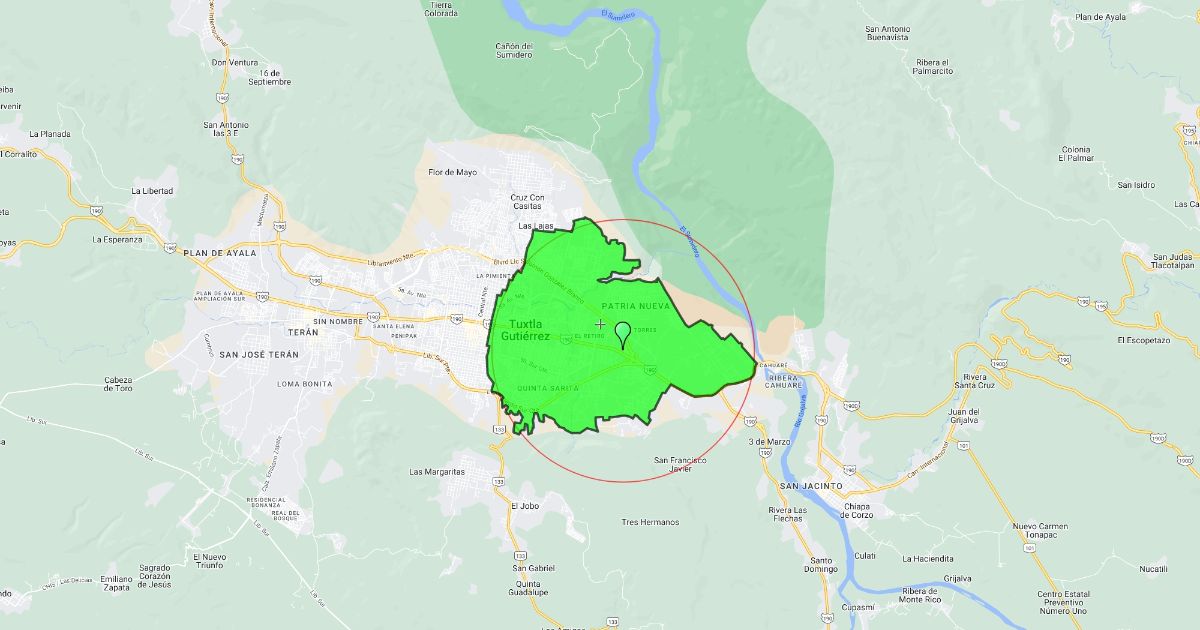Click the Flor de Mayo label
The image size is (1200, 630).
pos(453,172)
